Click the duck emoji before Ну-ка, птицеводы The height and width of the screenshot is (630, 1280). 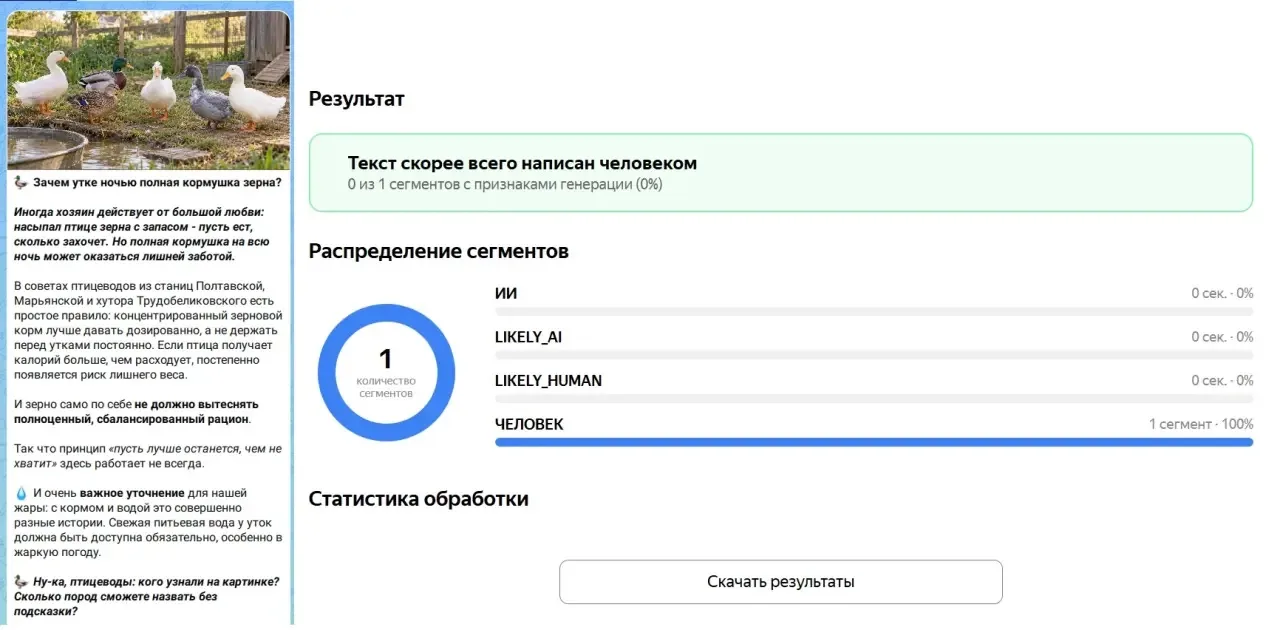click(21, 582)
